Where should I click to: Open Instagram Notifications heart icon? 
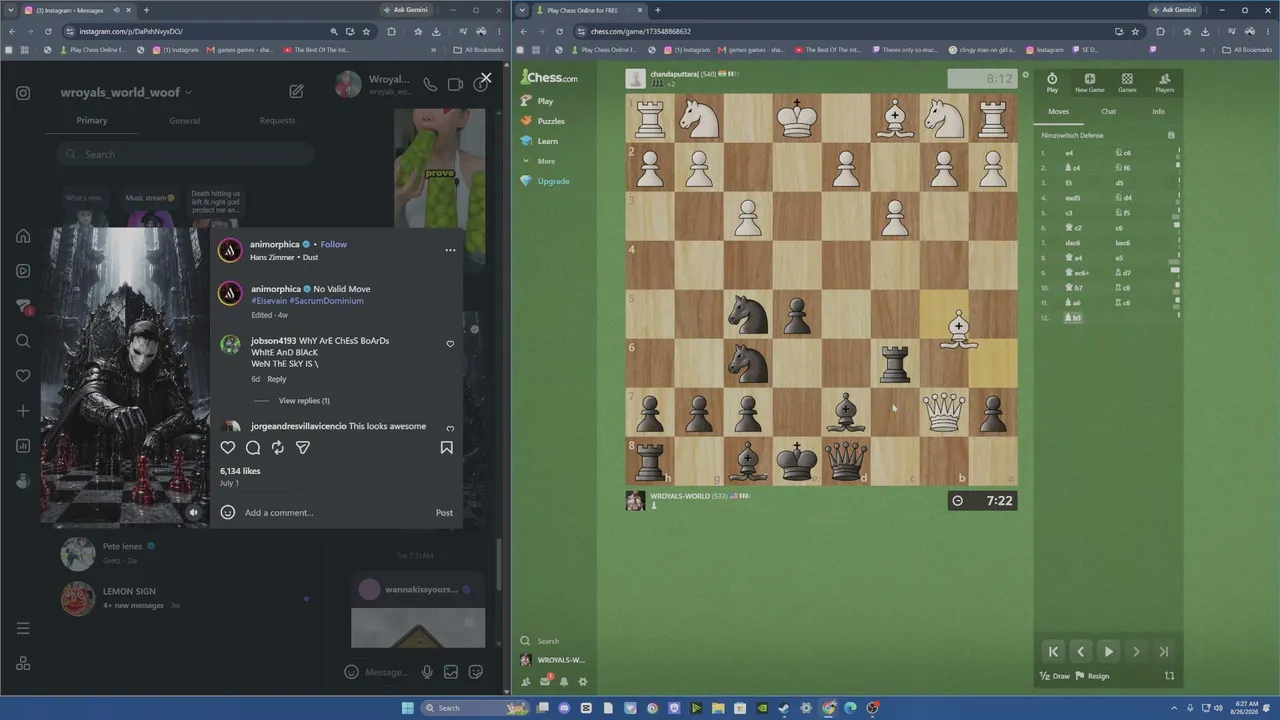[x=23, y=376]
